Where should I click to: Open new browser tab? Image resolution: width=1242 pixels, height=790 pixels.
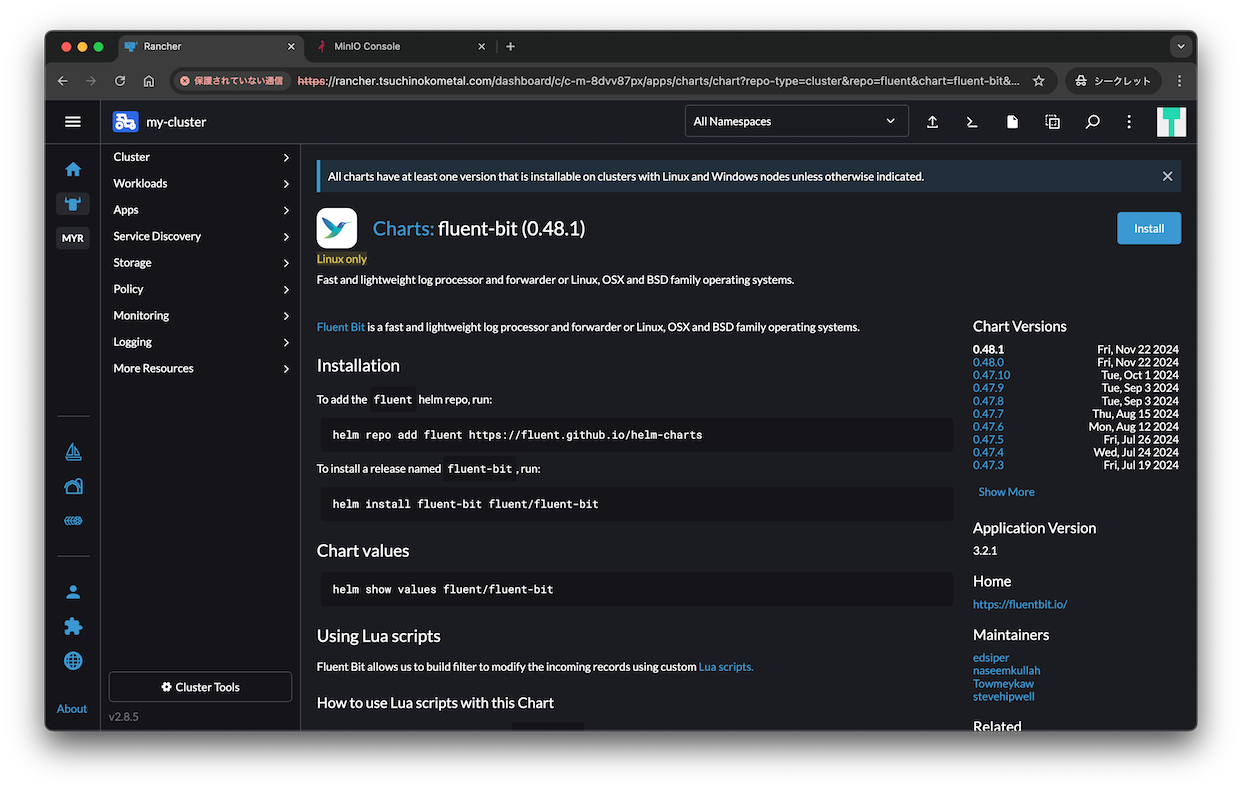[510, 46]
